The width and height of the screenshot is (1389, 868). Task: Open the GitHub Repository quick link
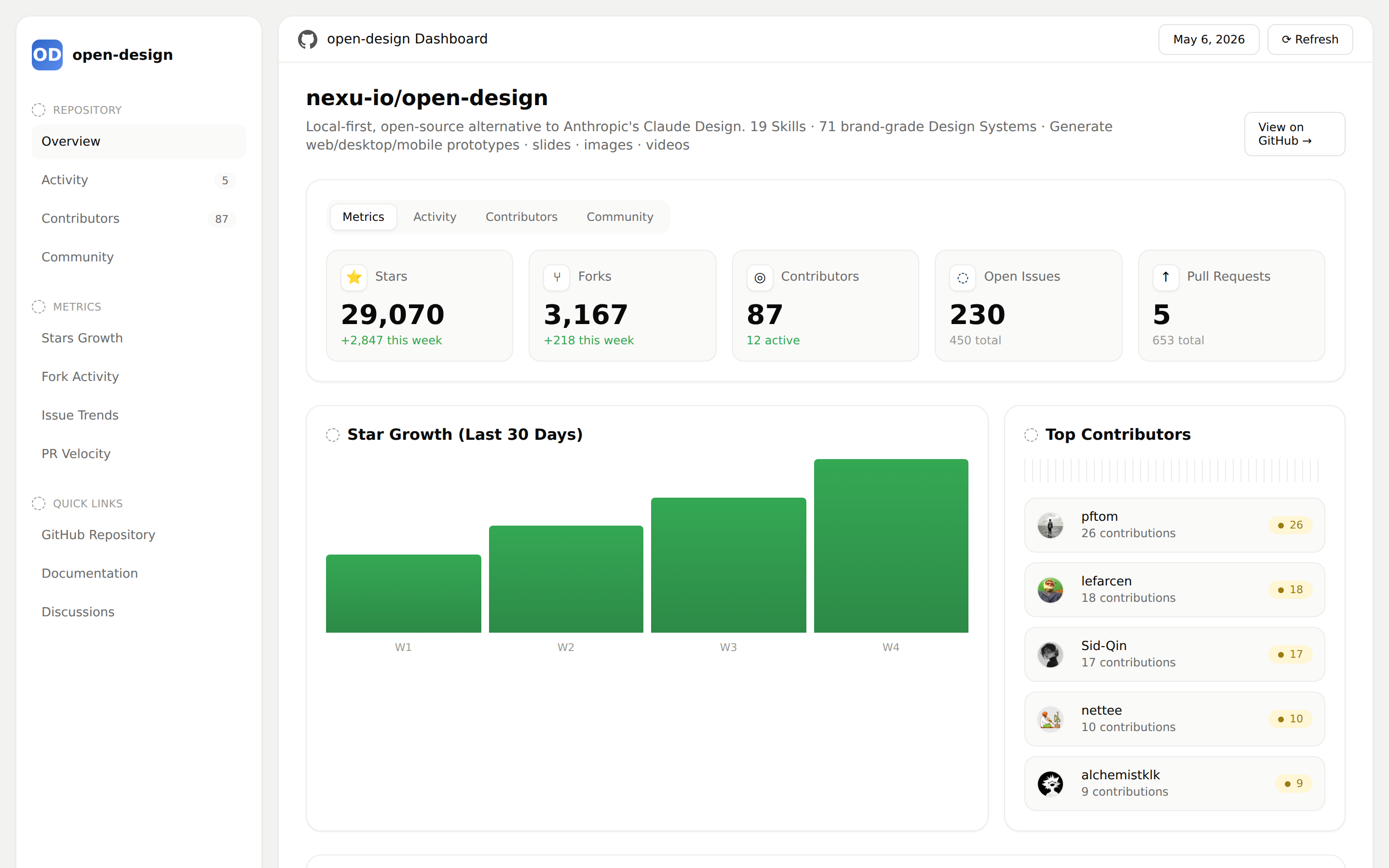tap(139, 535)
